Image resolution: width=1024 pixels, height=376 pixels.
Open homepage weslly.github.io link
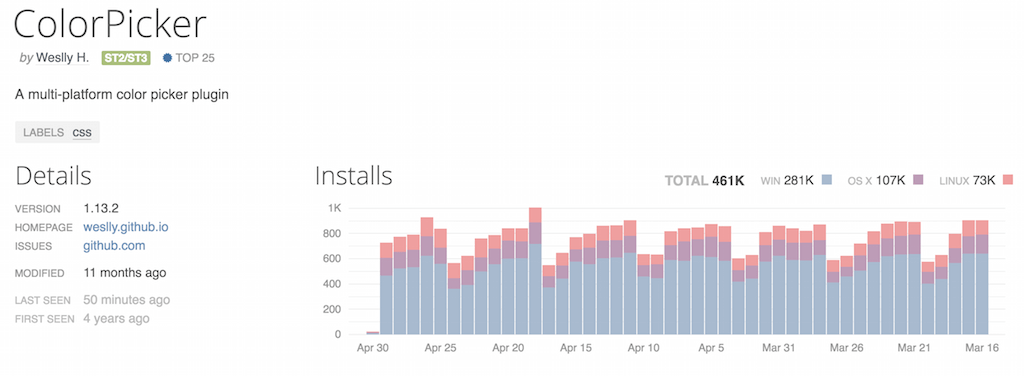[126, 227]
